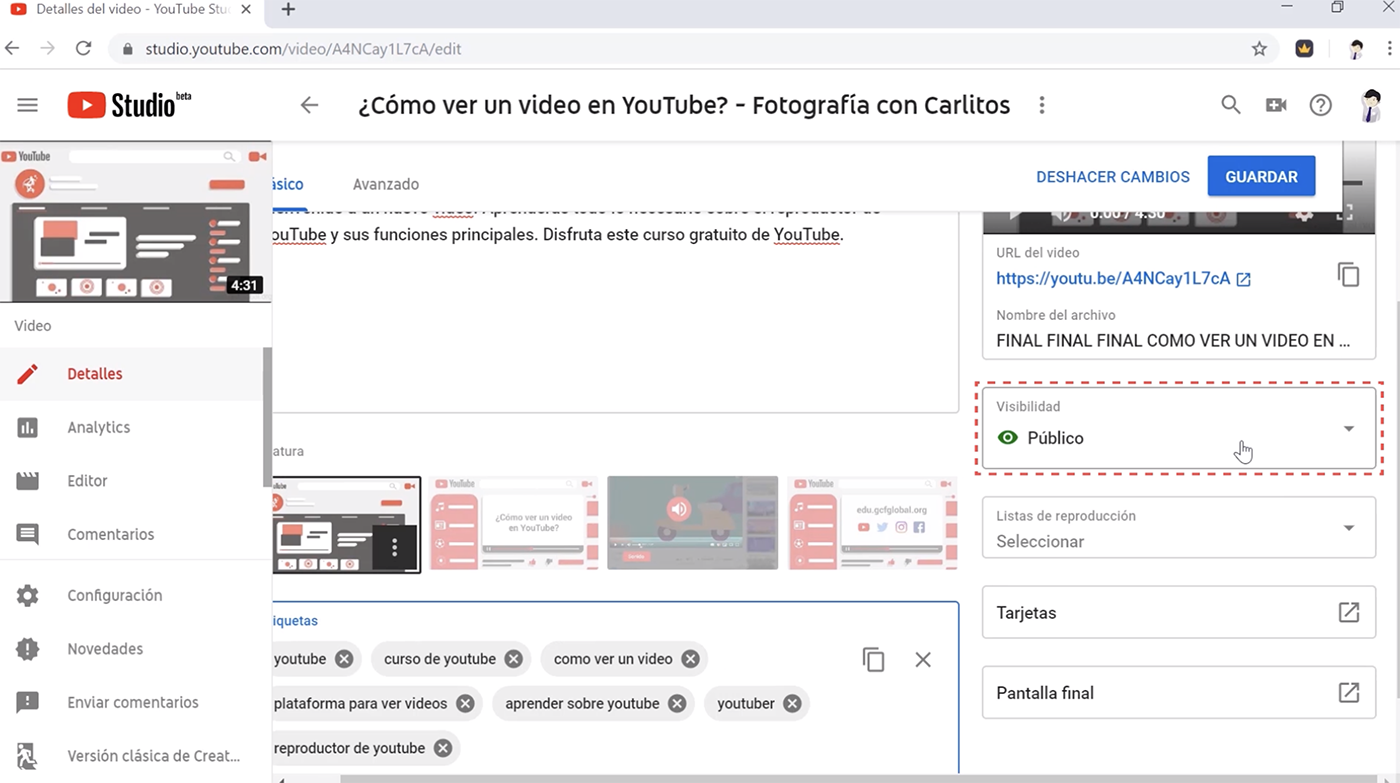Click DESHACER CAMBIOS
The height and width of the screenshot is (783, 1400).
1113,177
